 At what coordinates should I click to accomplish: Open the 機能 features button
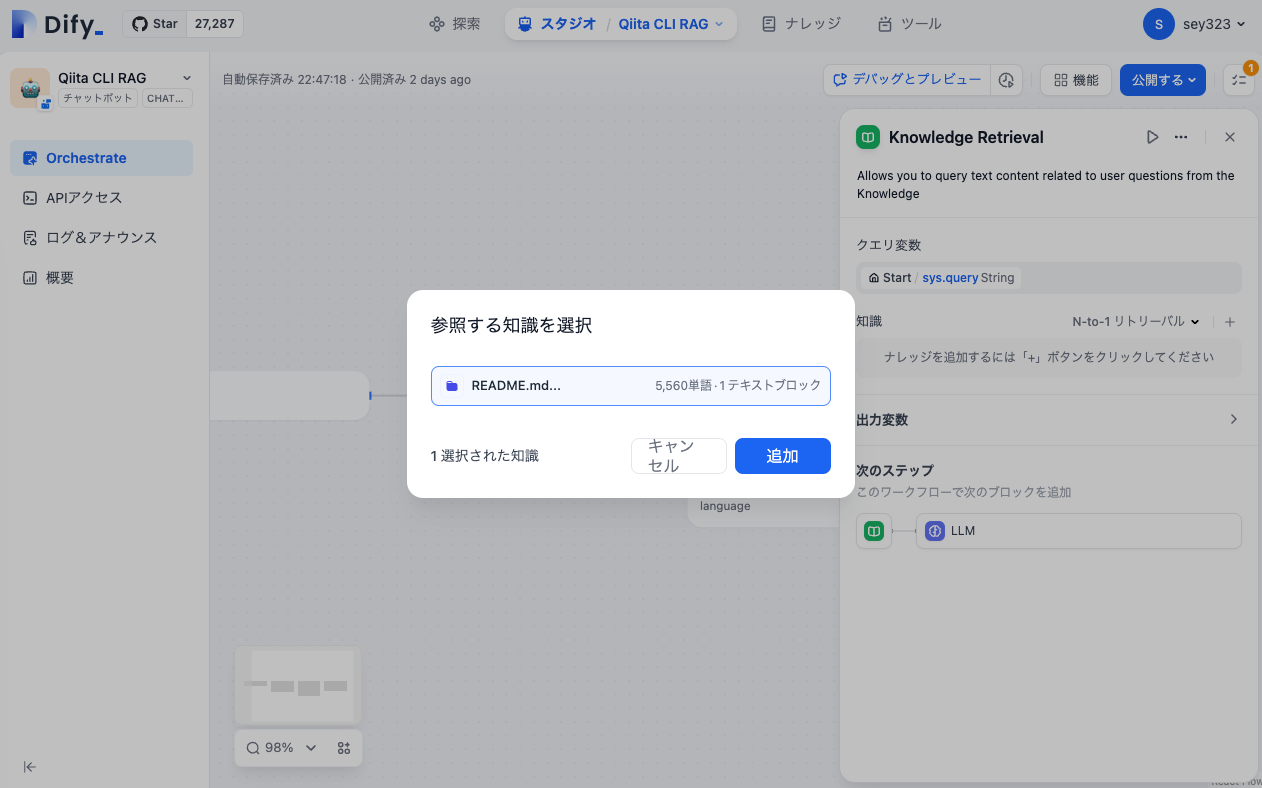point(1076,80)
